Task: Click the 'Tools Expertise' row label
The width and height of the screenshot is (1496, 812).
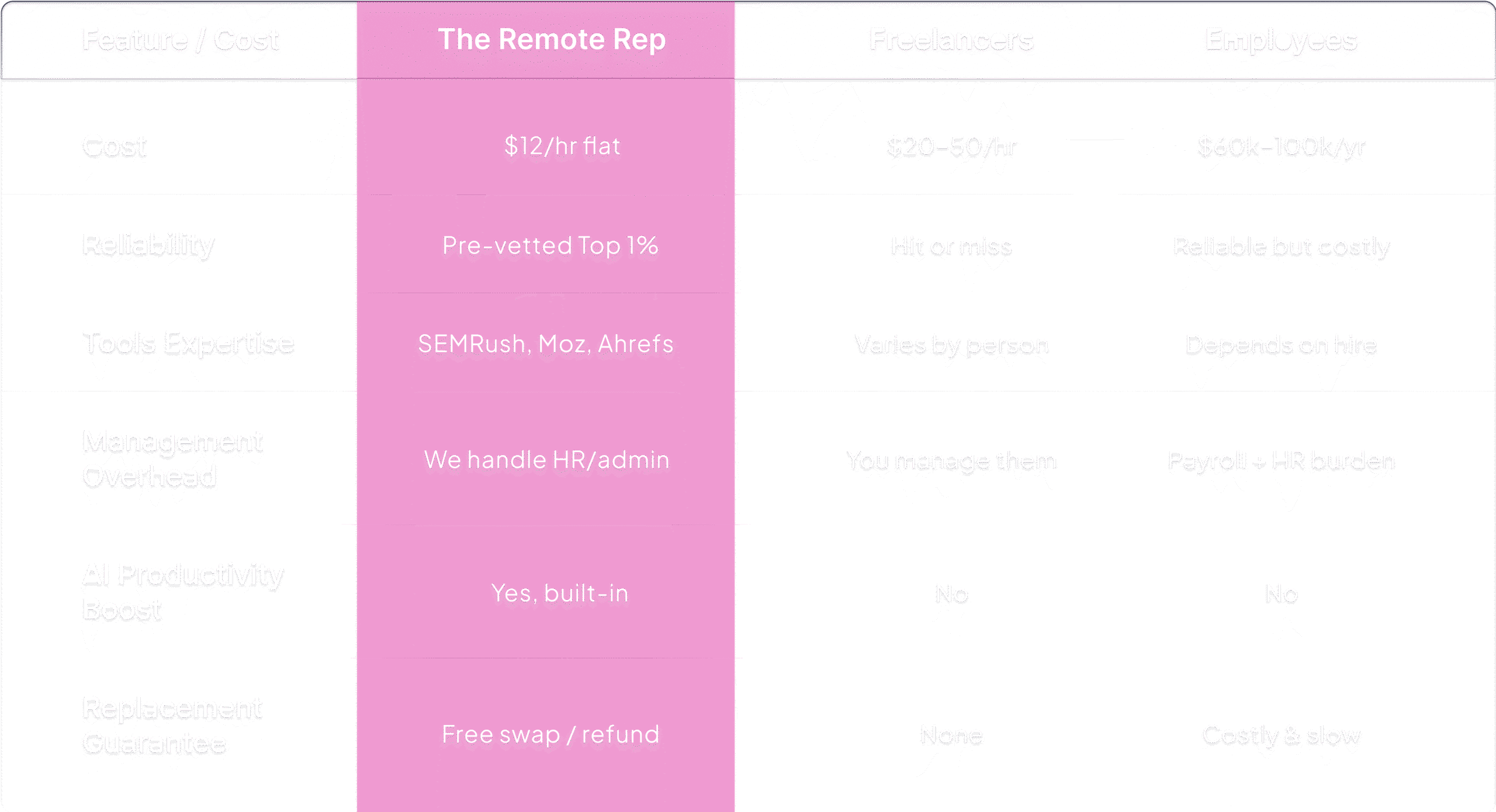Action: pyautogui.click(x=188, y=344)
